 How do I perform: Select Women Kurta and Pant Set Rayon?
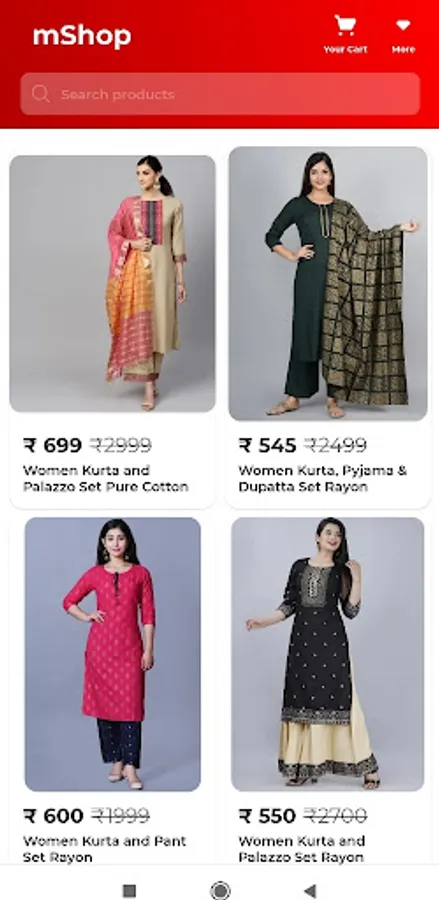pos(104,849)
